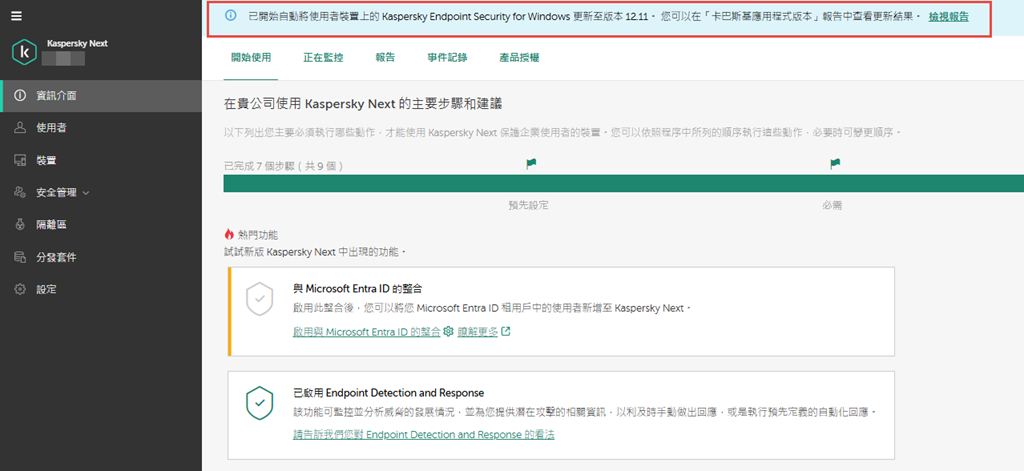Viewport: 1024px width, 471px height.
Task: Click the 分發套件 package icon in sidebar
Action: click(x=19, y=257)
